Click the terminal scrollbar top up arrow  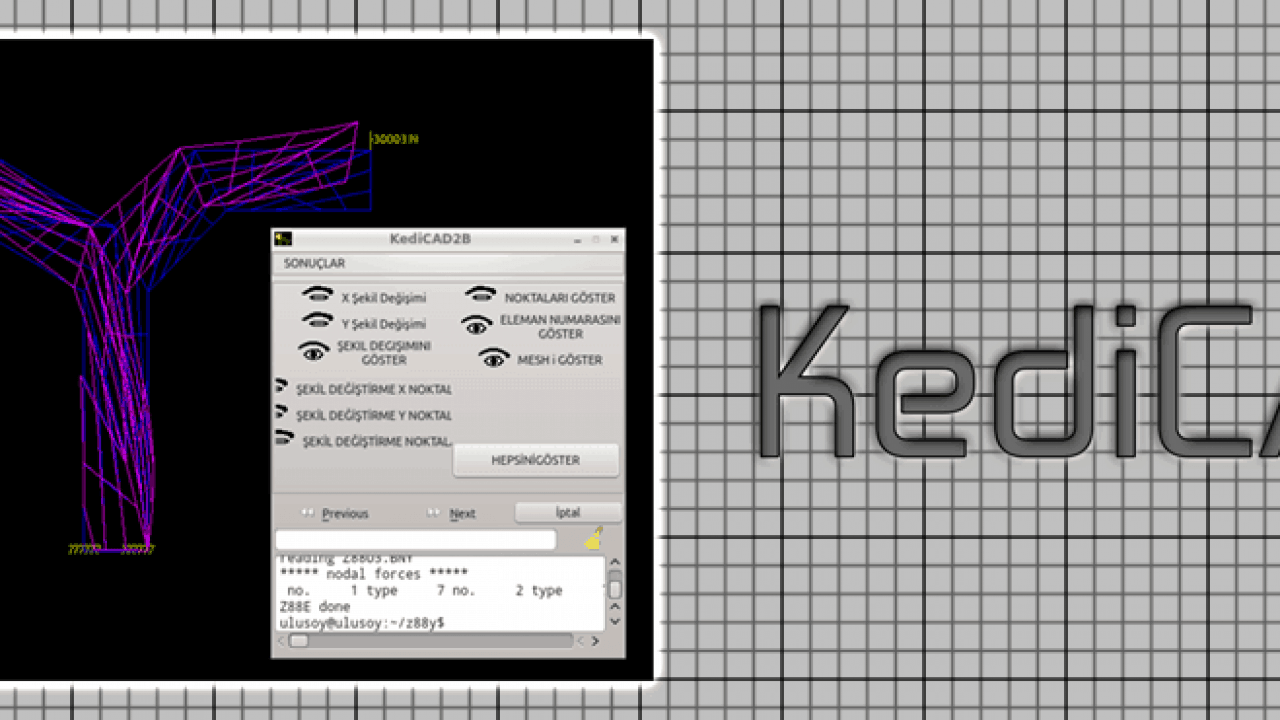[x=615, y=564]
